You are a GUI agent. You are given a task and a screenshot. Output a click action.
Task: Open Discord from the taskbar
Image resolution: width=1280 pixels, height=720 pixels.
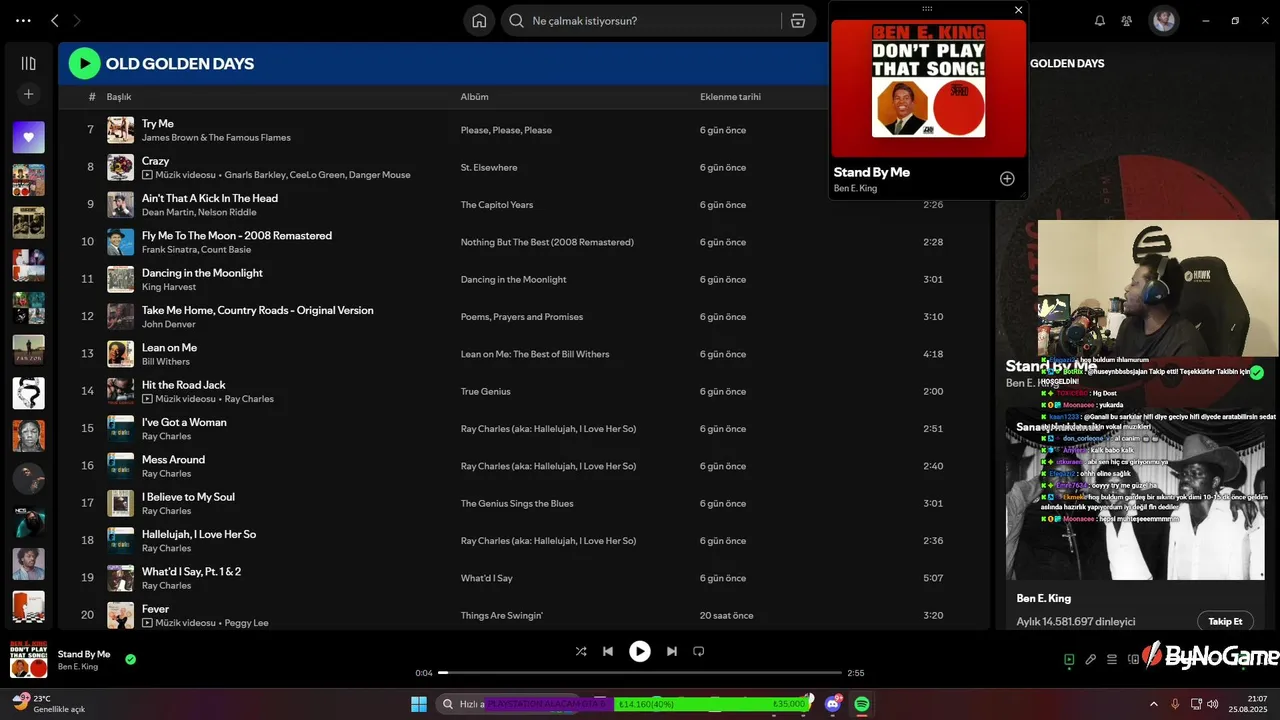833,704
